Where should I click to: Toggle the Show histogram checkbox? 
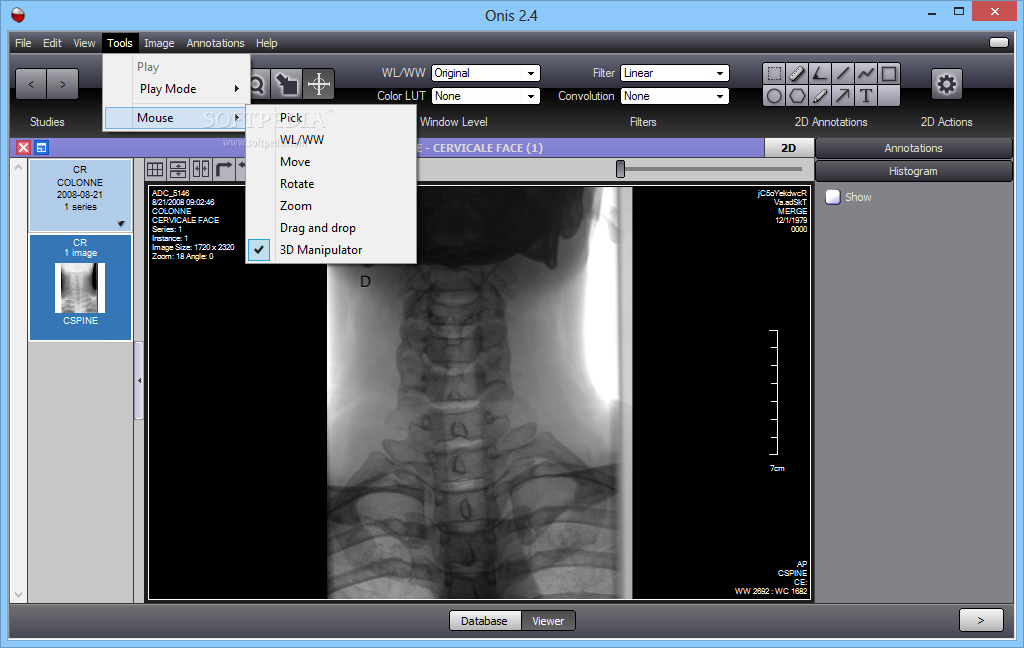pyautogui.click(x=833, y=197)
